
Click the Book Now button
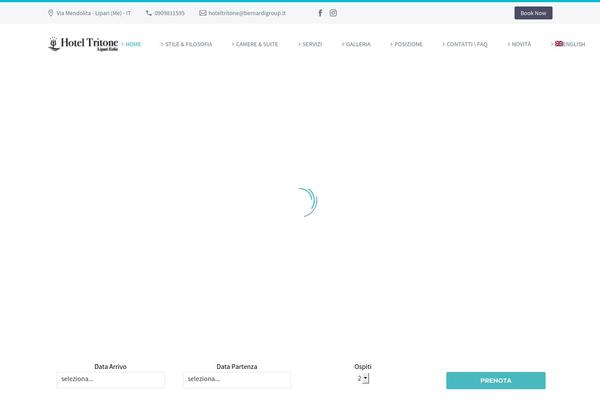coord(533,13)
